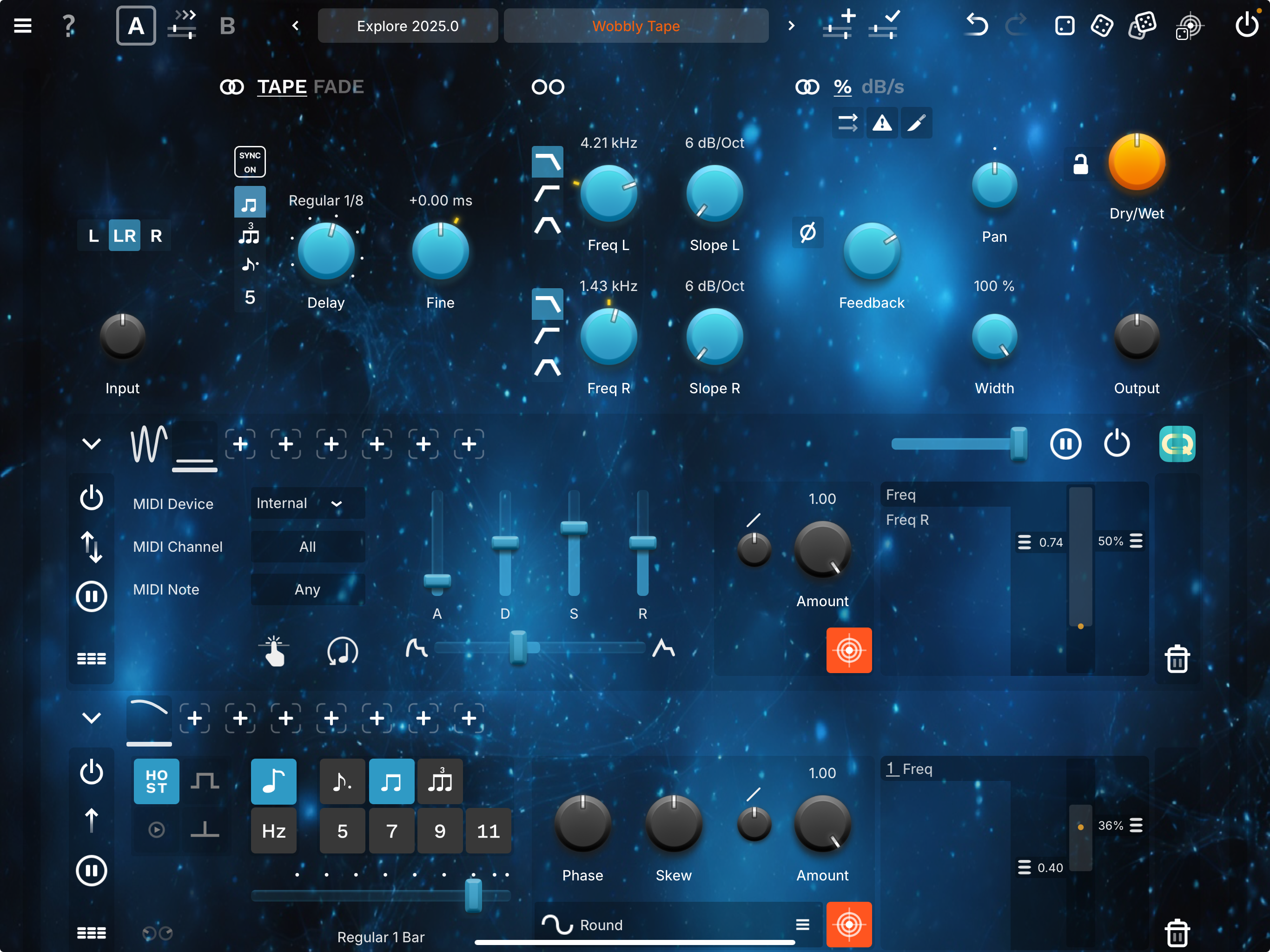This screenshot has height=952, width=1270.
Task: Select the quintuplet 5 delay division
Action: point(250,297)
